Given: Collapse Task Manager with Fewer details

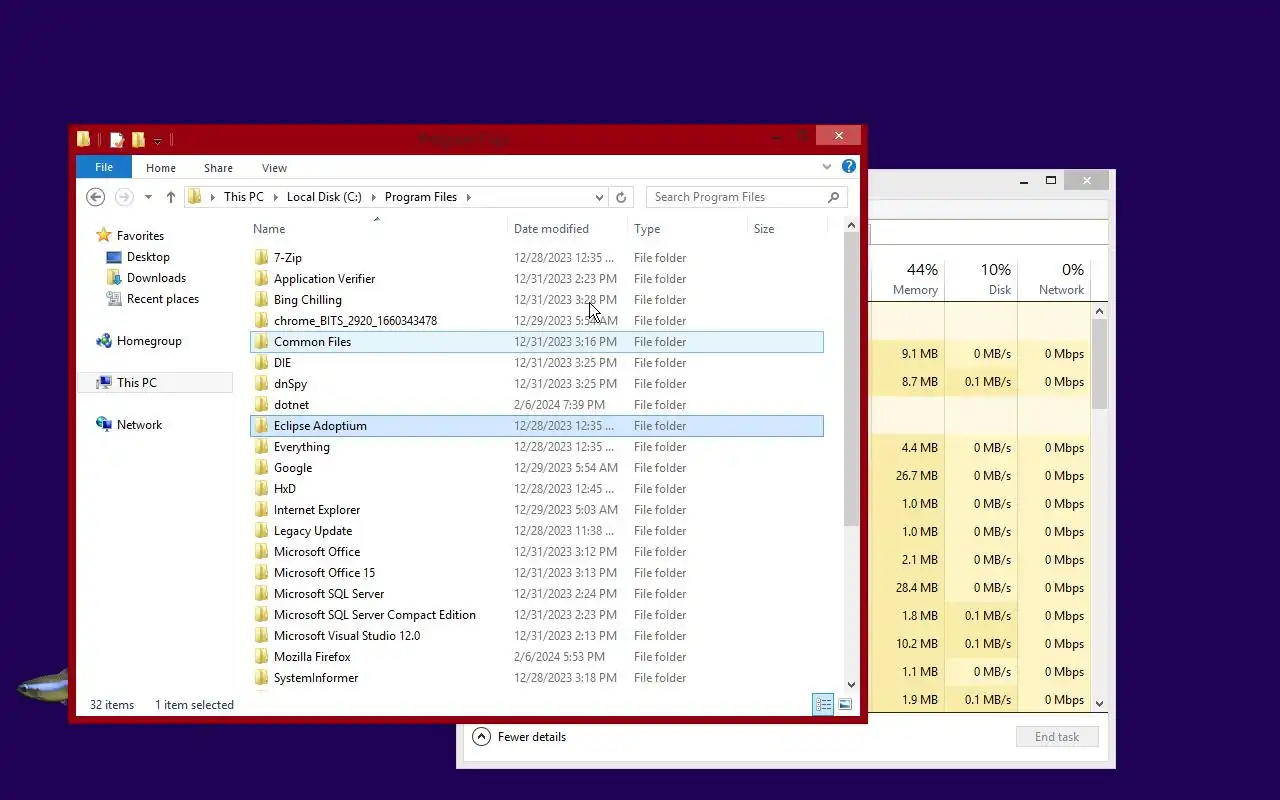Looking at the screenshot, I should (519, 737).
